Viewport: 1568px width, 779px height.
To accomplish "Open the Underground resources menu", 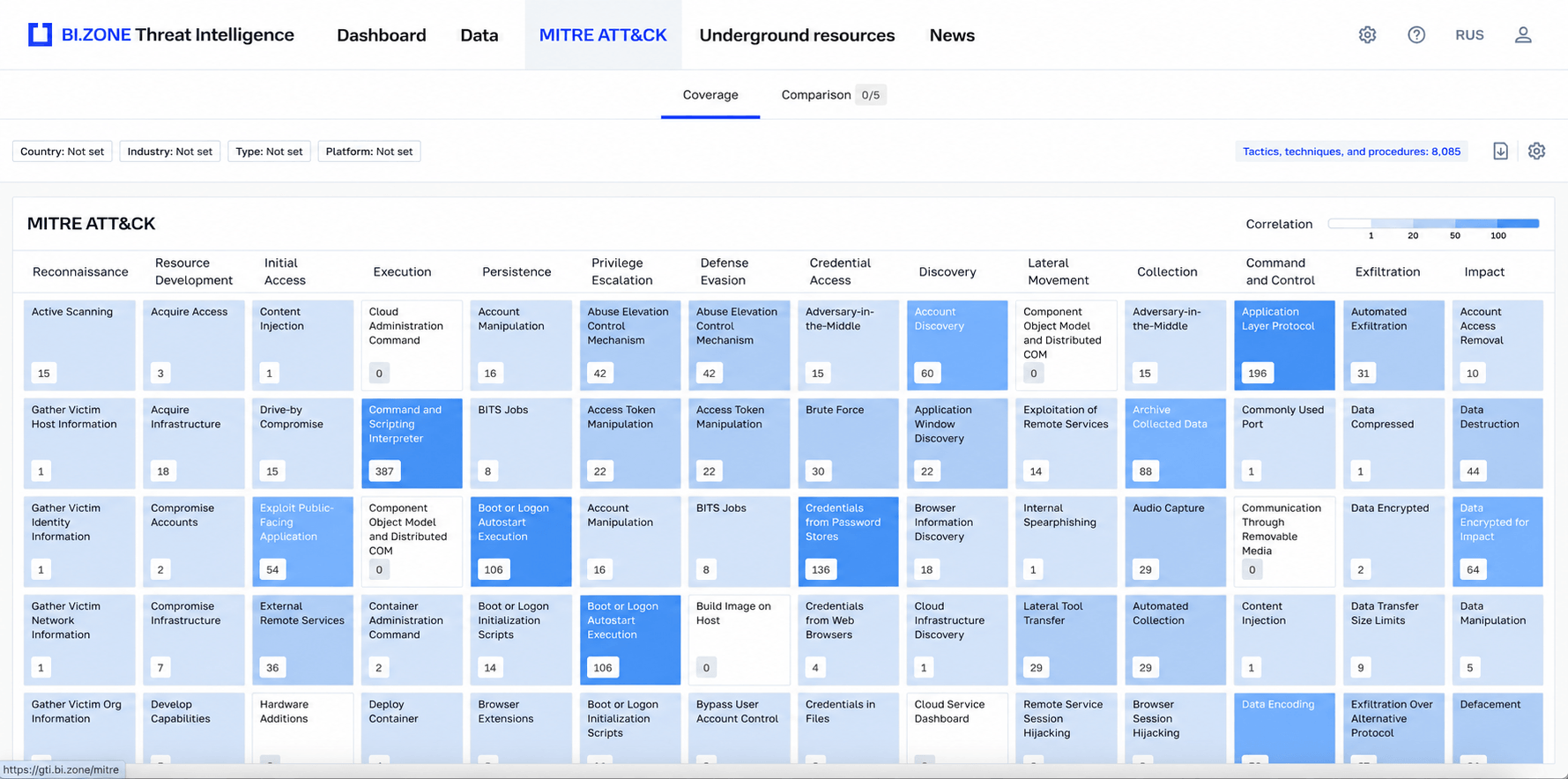I will [797, 35].
